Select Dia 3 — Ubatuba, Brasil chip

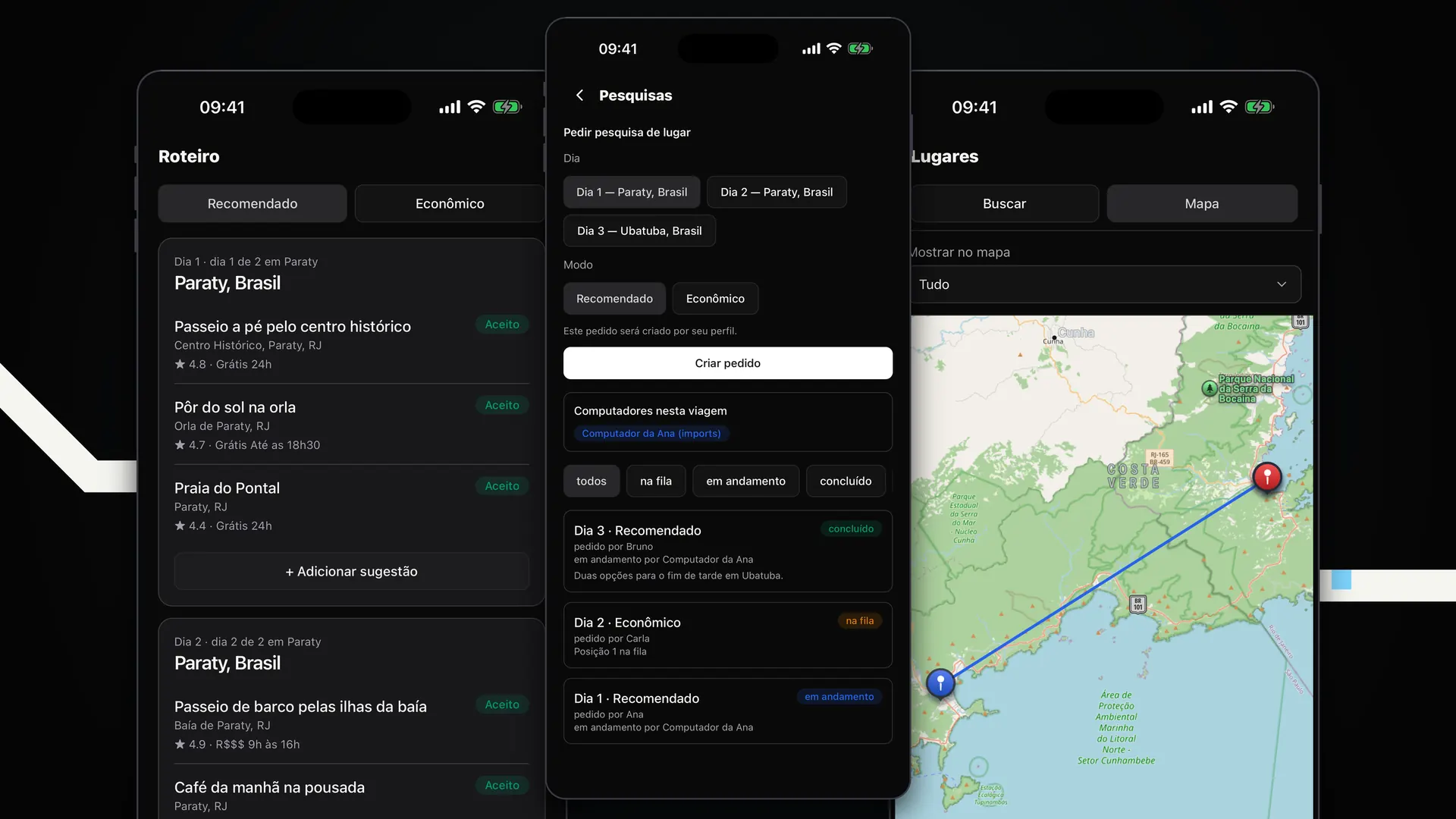(x=639, y=231)
